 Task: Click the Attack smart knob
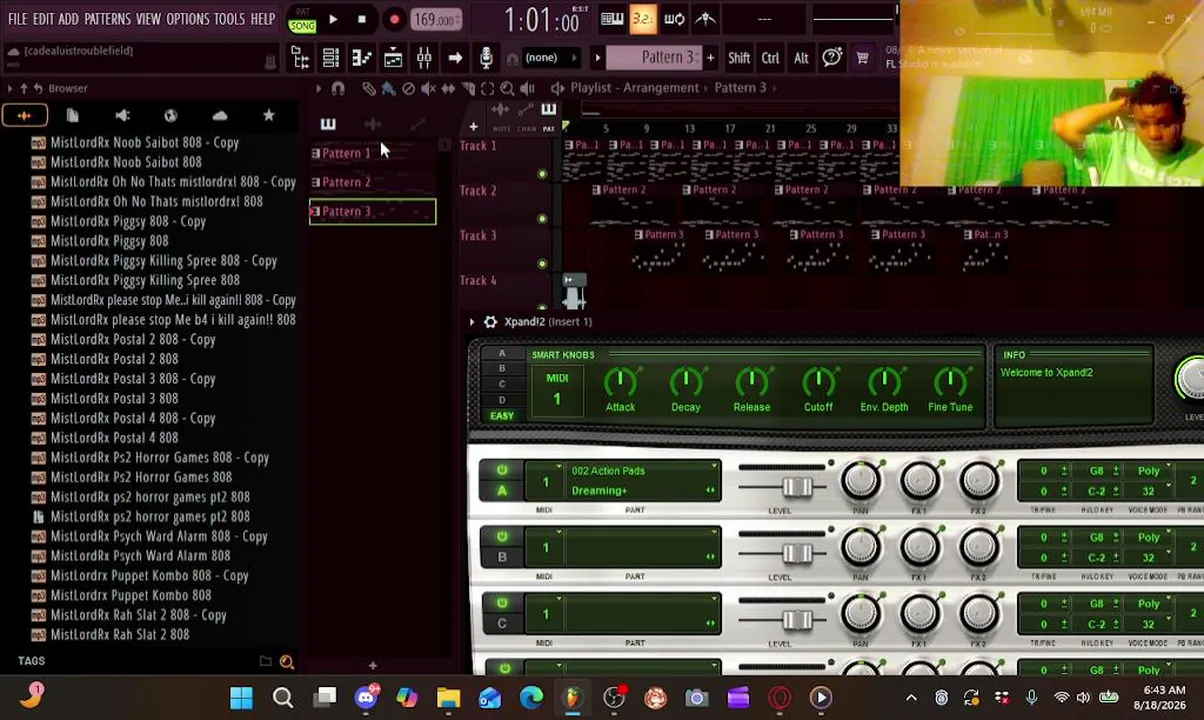620,381
